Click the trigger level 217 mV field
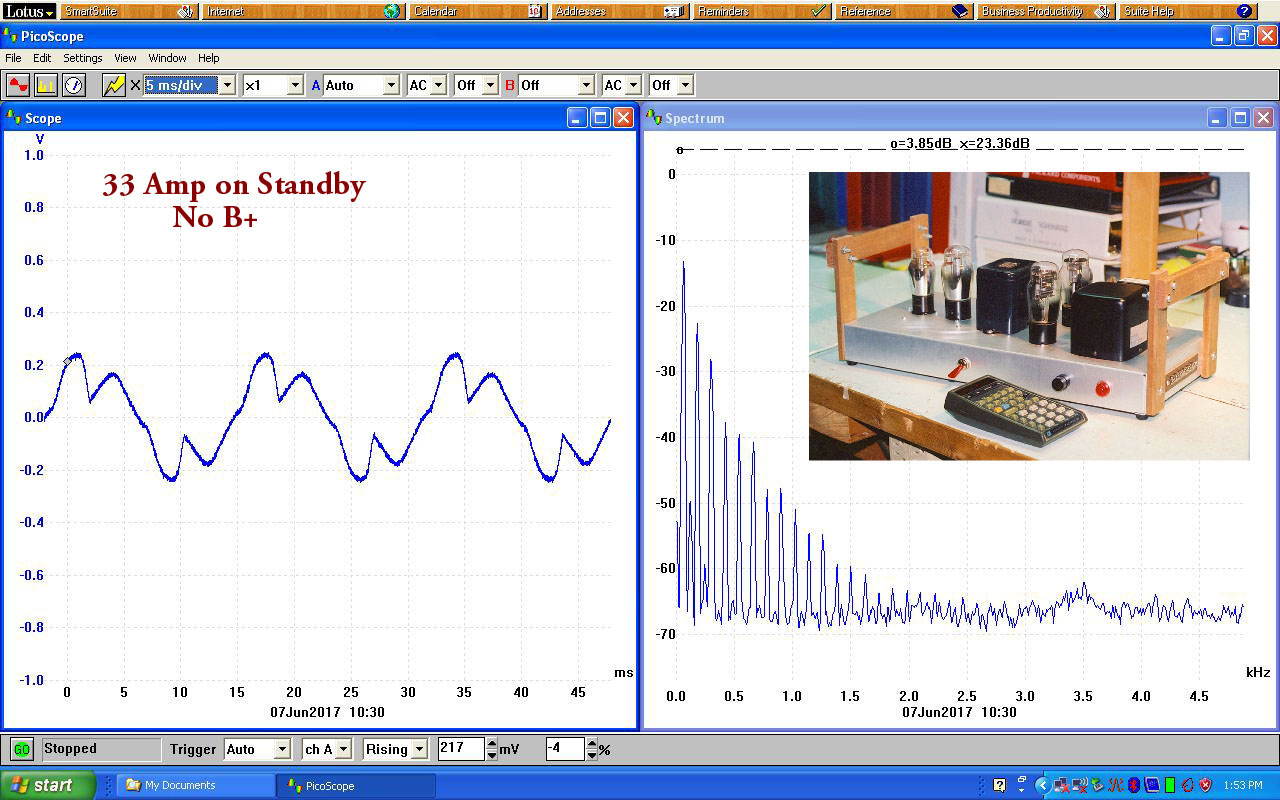 461,749
